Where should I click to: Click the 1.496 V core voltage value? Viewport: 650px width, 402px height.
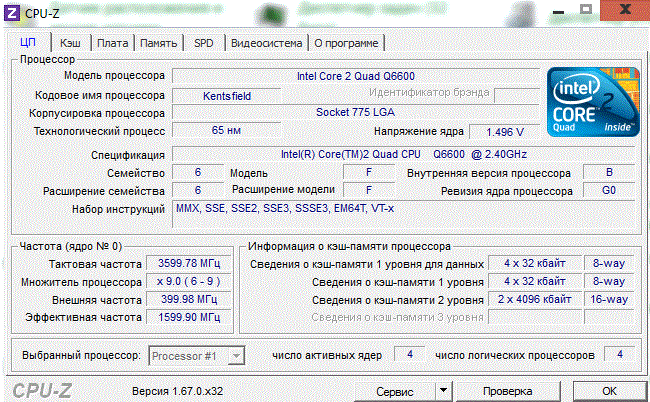505,132
